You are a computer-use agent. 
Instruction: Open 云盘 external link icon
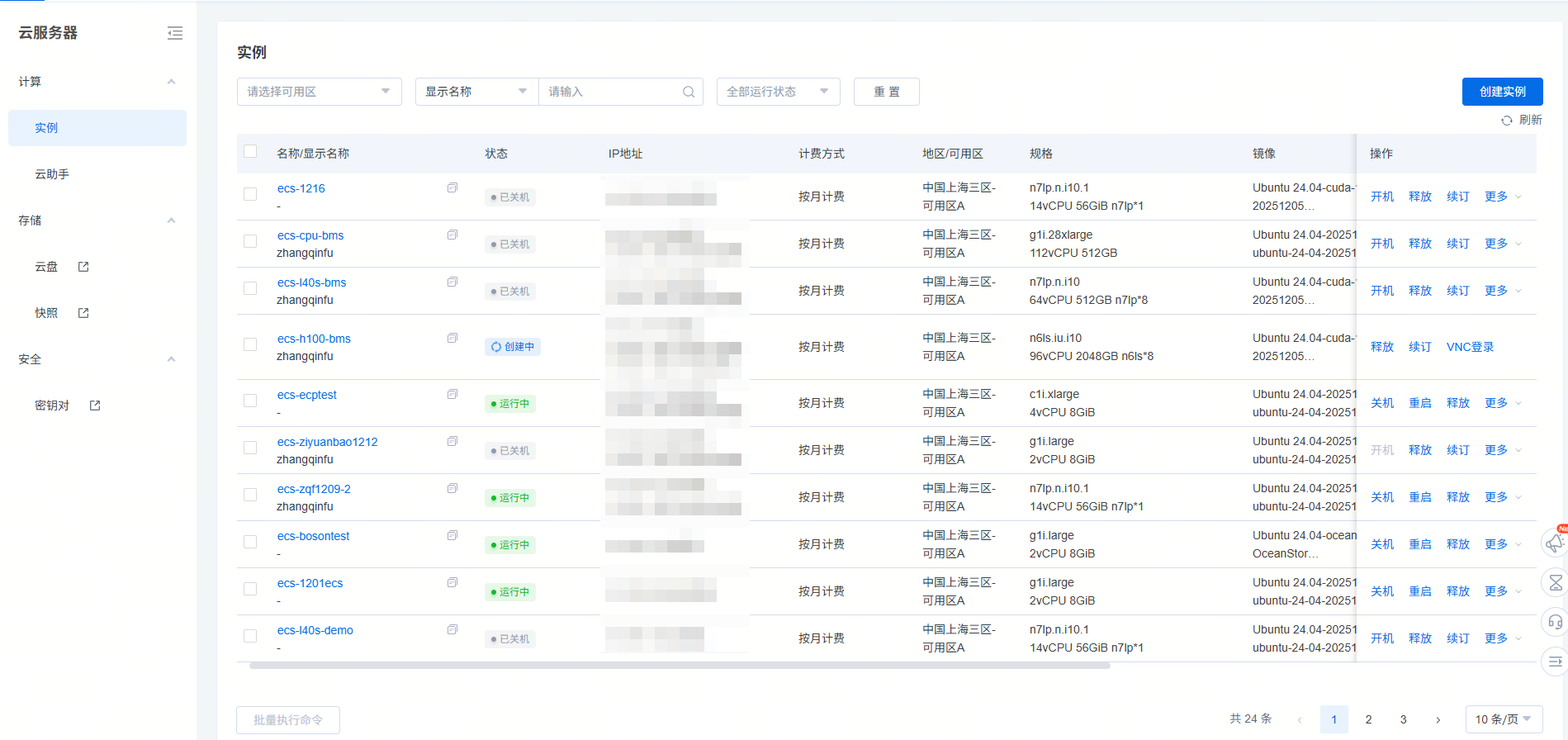click(x=83, y=267)
